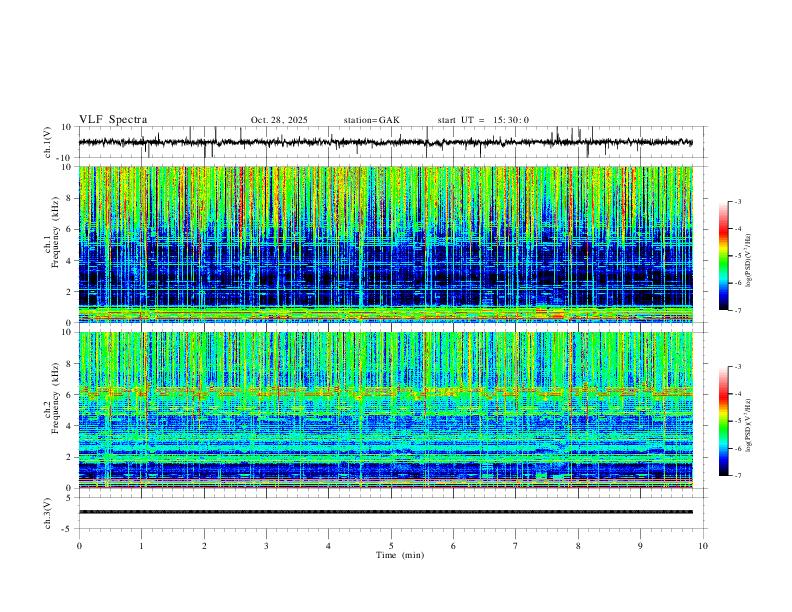The image size is (792, 612).
Task: Click the time axis tick label "1"
Action: [141, 546]
